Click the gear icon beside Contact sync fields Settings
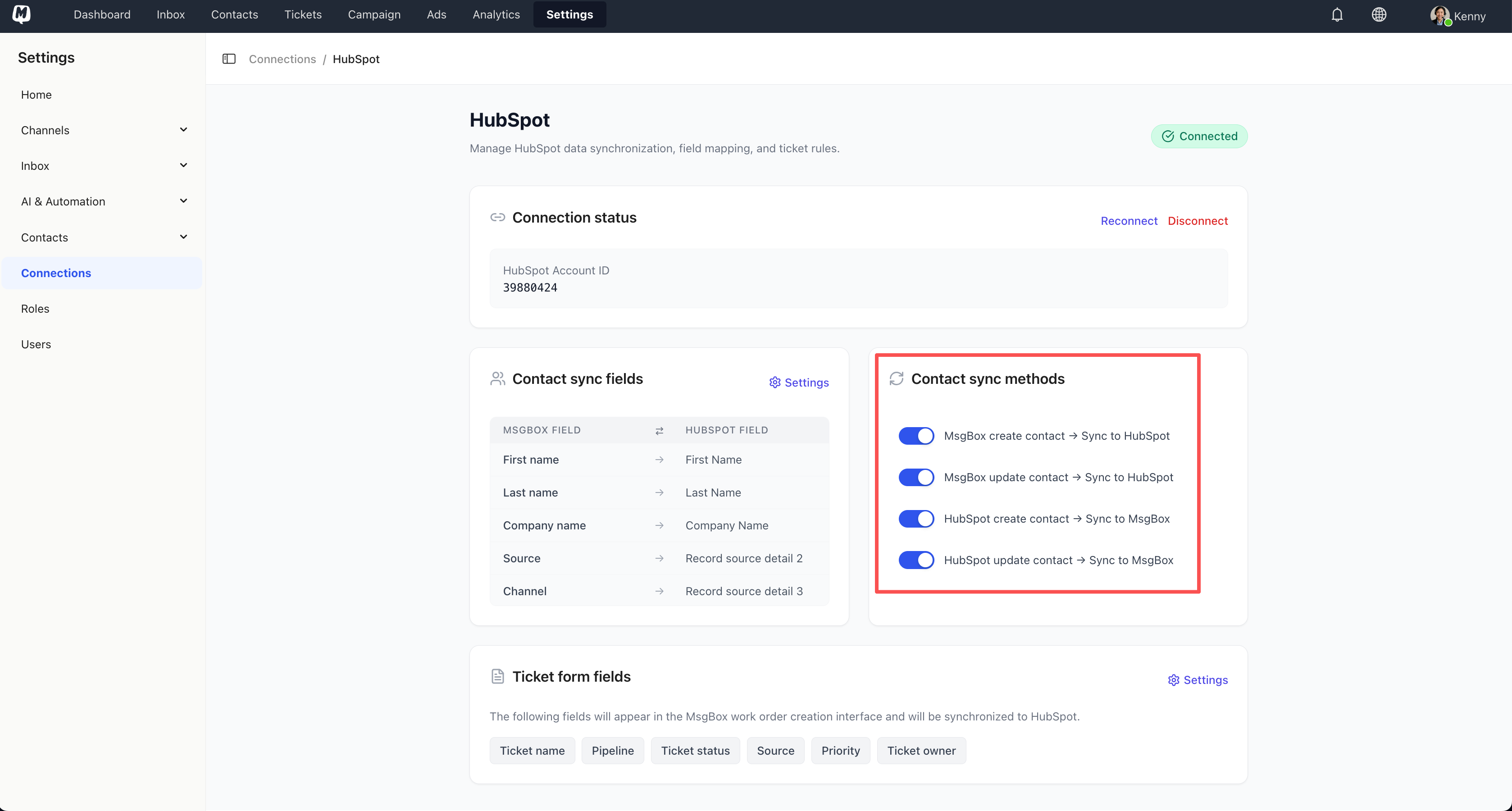 point(775,382)
